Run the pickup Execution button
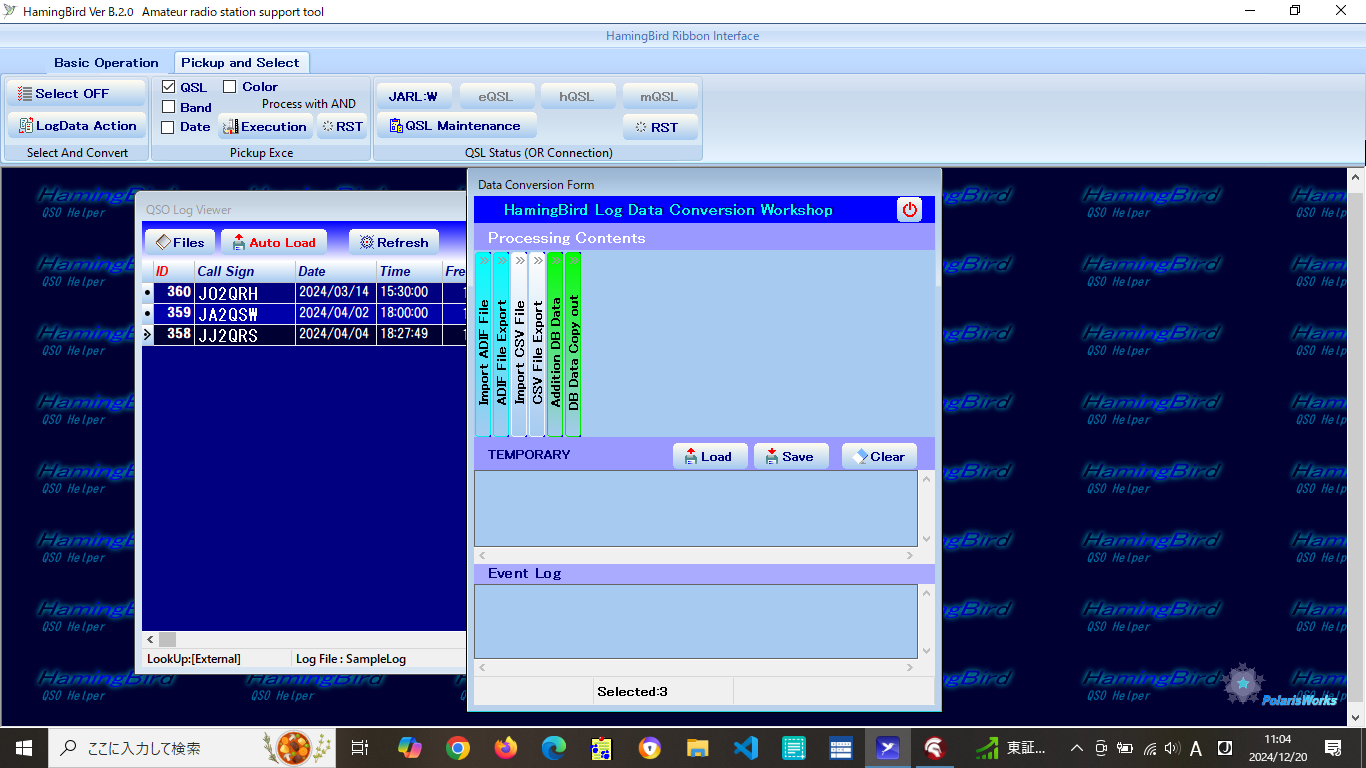Screen dimensions: 1366x768 coord(265,127)
